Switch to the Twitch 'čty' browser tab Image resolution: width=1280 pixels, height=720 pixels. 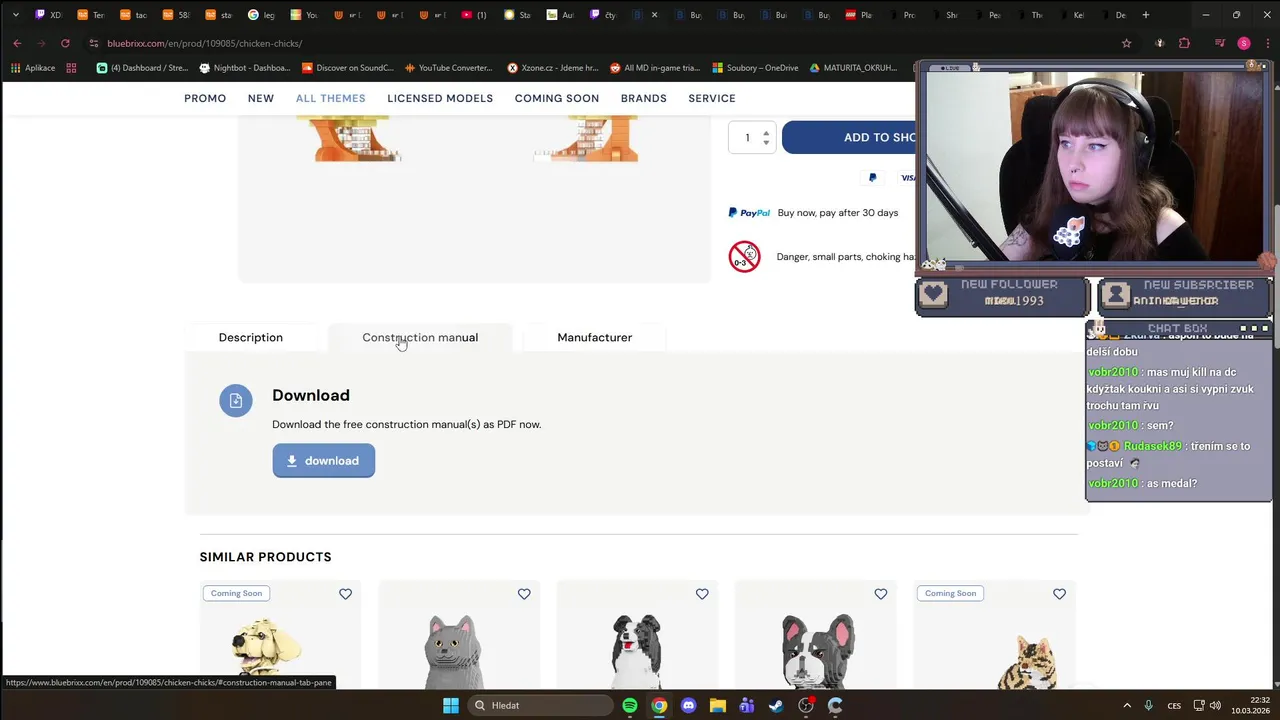coord(603,15)
